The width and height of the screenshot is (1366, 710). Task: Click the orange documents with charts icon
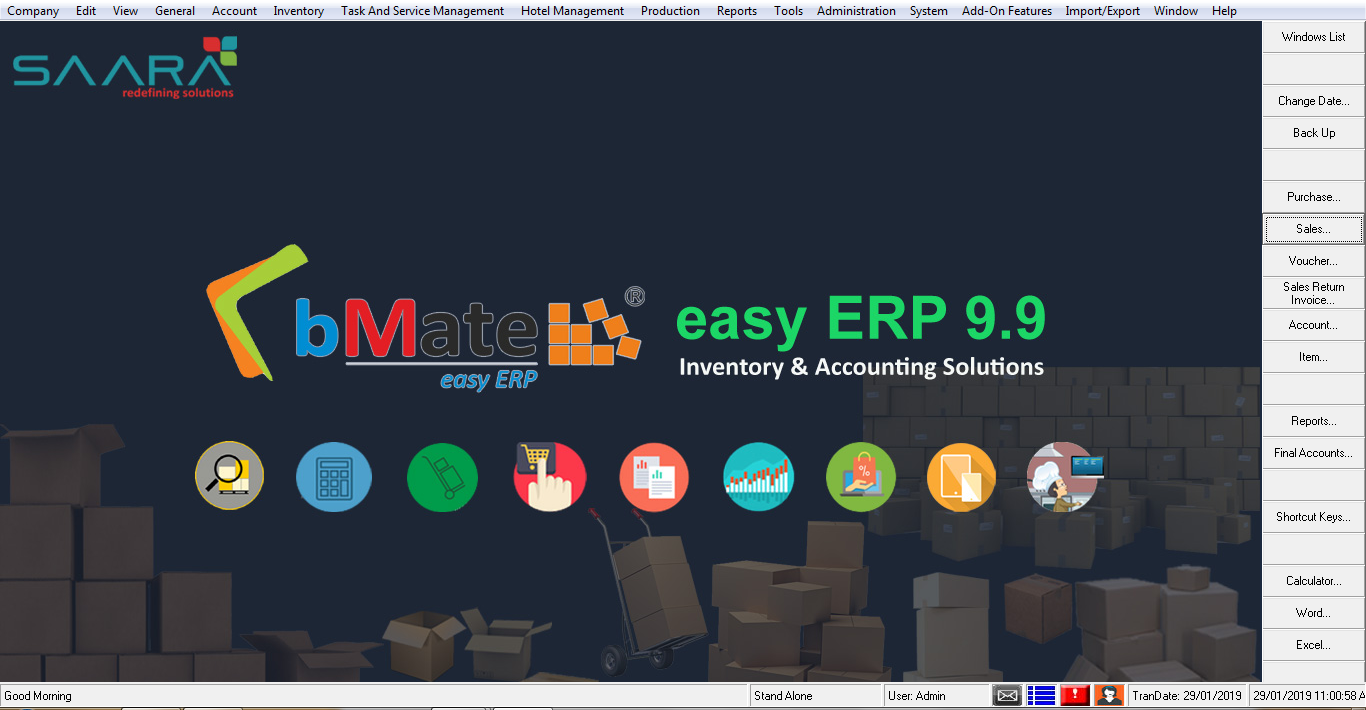pyautogui.click(x=654, y=477)
